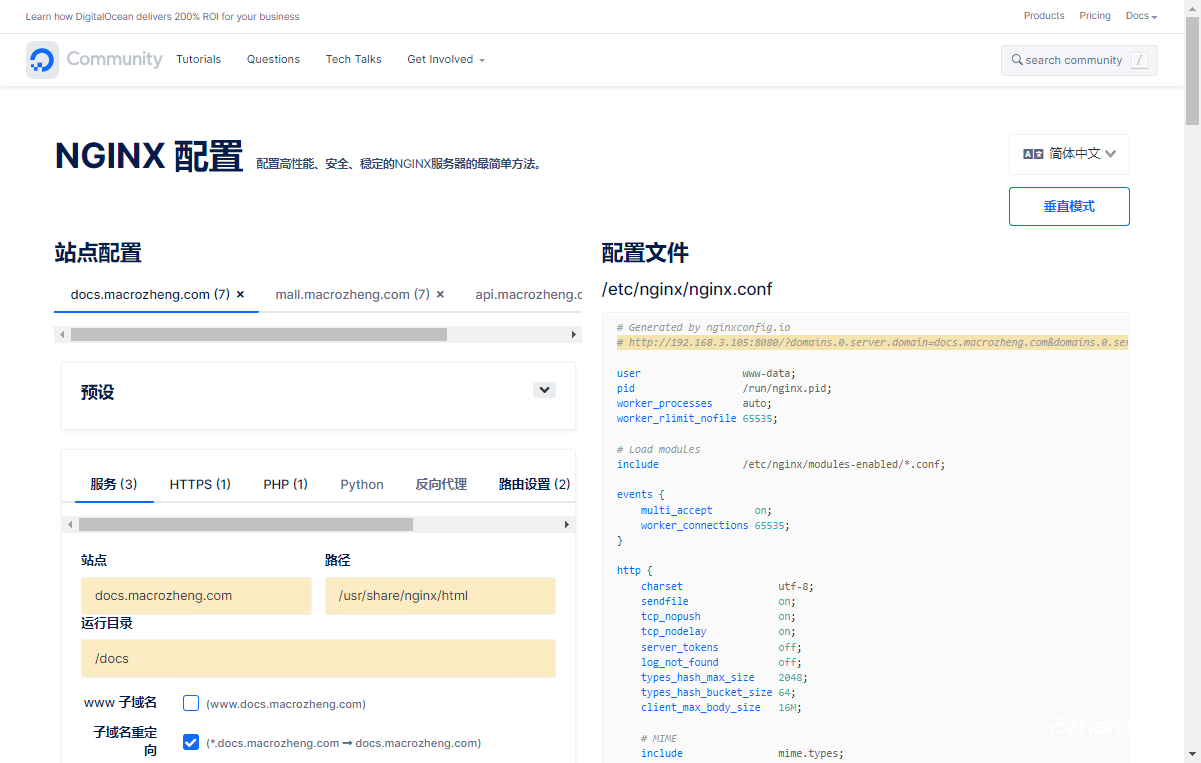Click the 站点 input containing docs.macrozheng.com
The width and height of the screenshot is (1201, 763).
pyautogui.click(x=196, y=595)
